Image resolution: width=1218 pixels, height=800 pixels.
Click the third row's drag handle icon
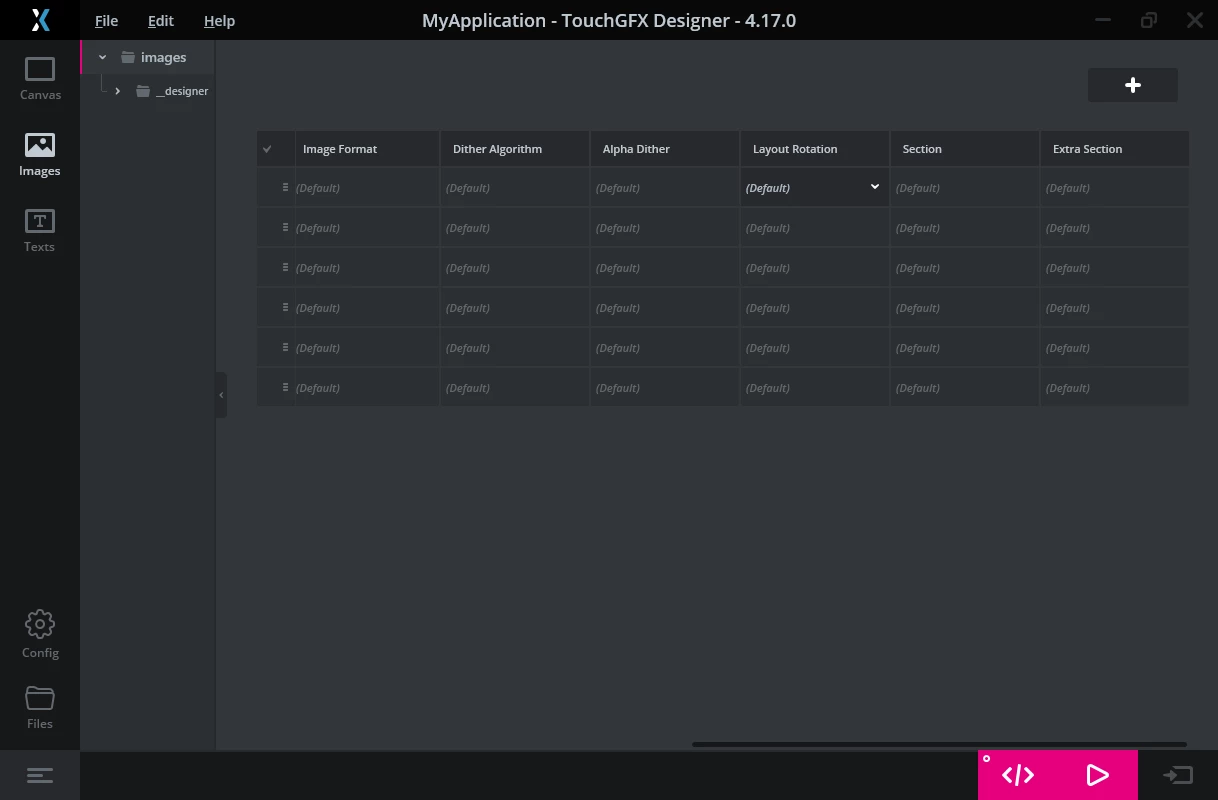[285, 267]
